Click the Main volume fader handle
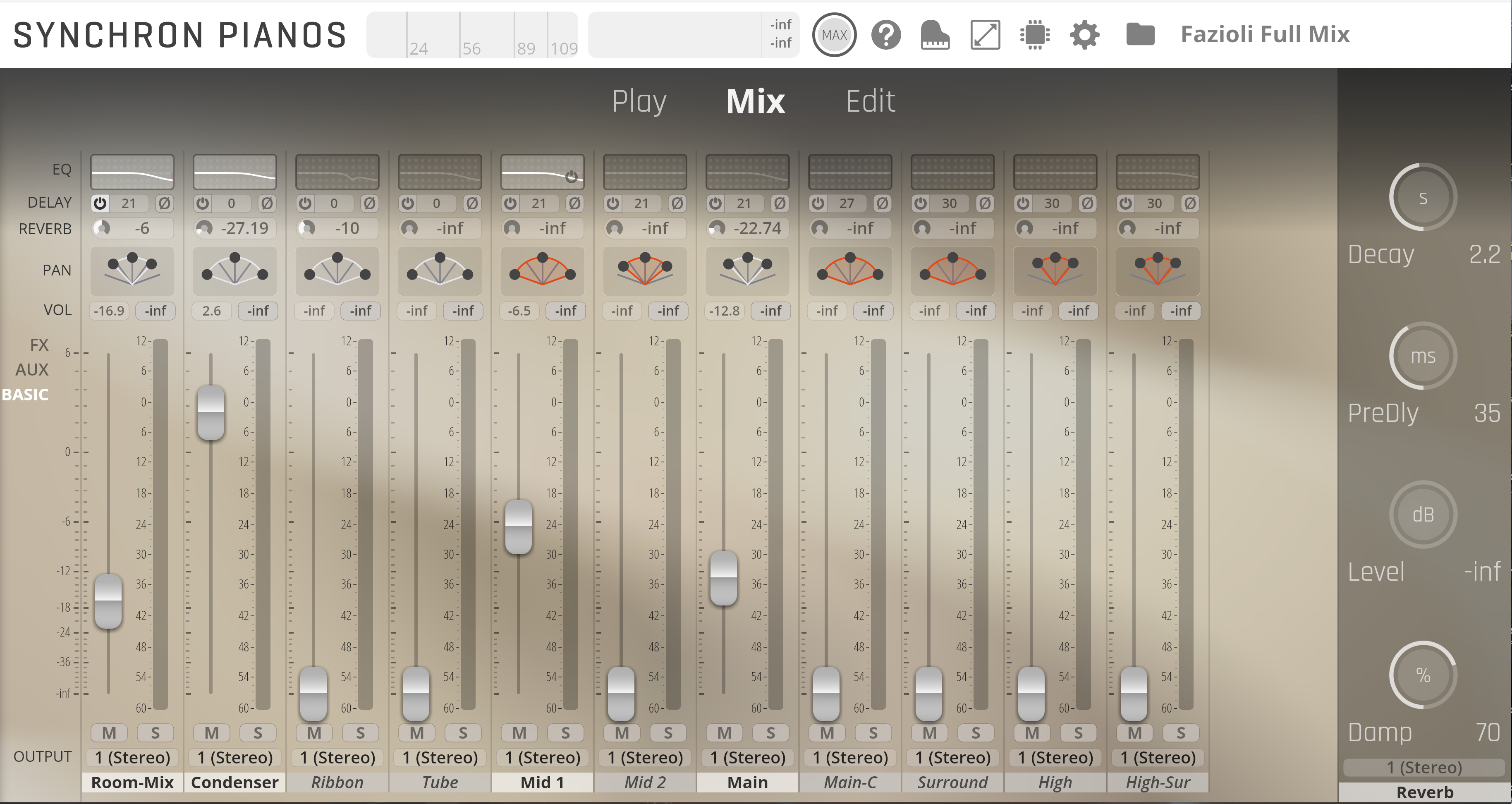1512x804 pixels. coord(723,578)
